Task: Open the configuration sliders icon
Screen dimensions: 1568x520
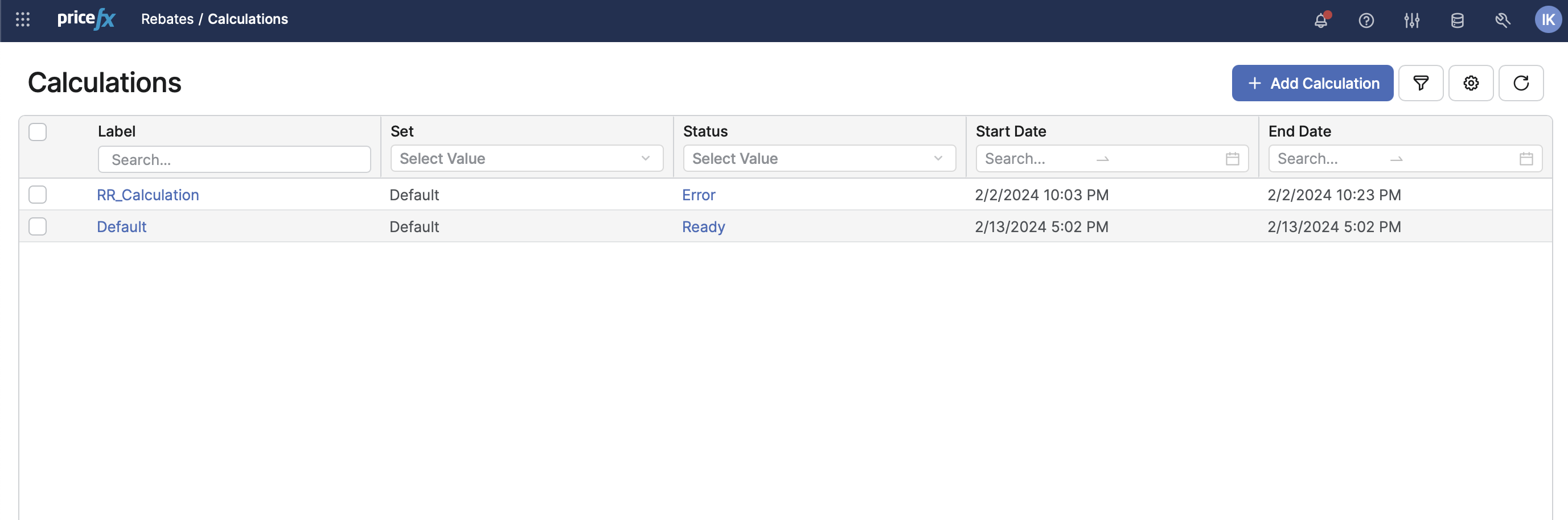Action: 1411,20
